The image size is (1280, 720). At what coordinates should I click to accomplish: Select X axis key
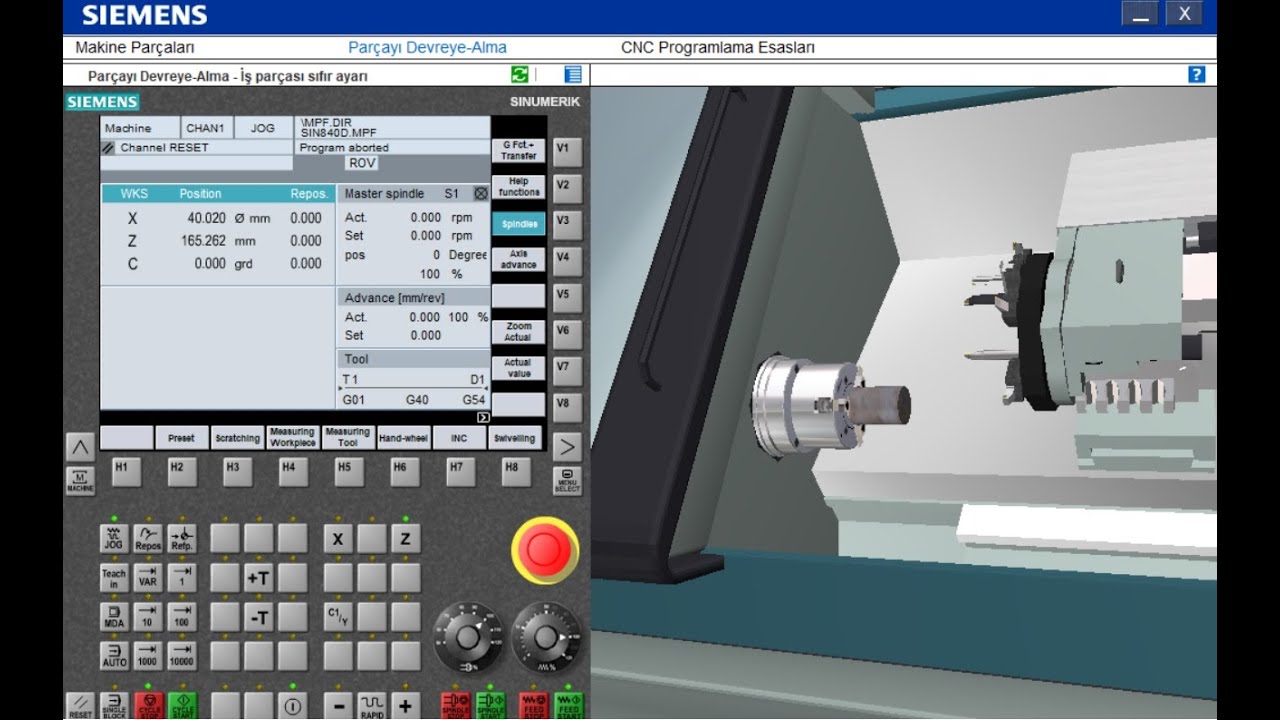click(338, 539)
